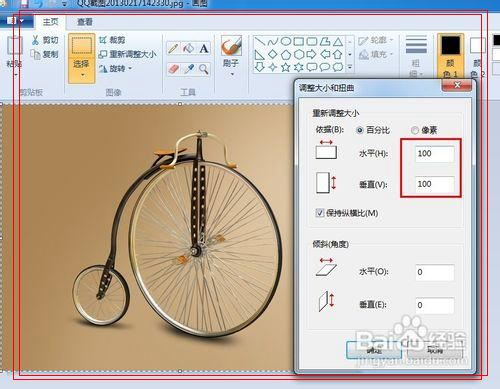Click 重新调整大小 resize button

(128, 54)
